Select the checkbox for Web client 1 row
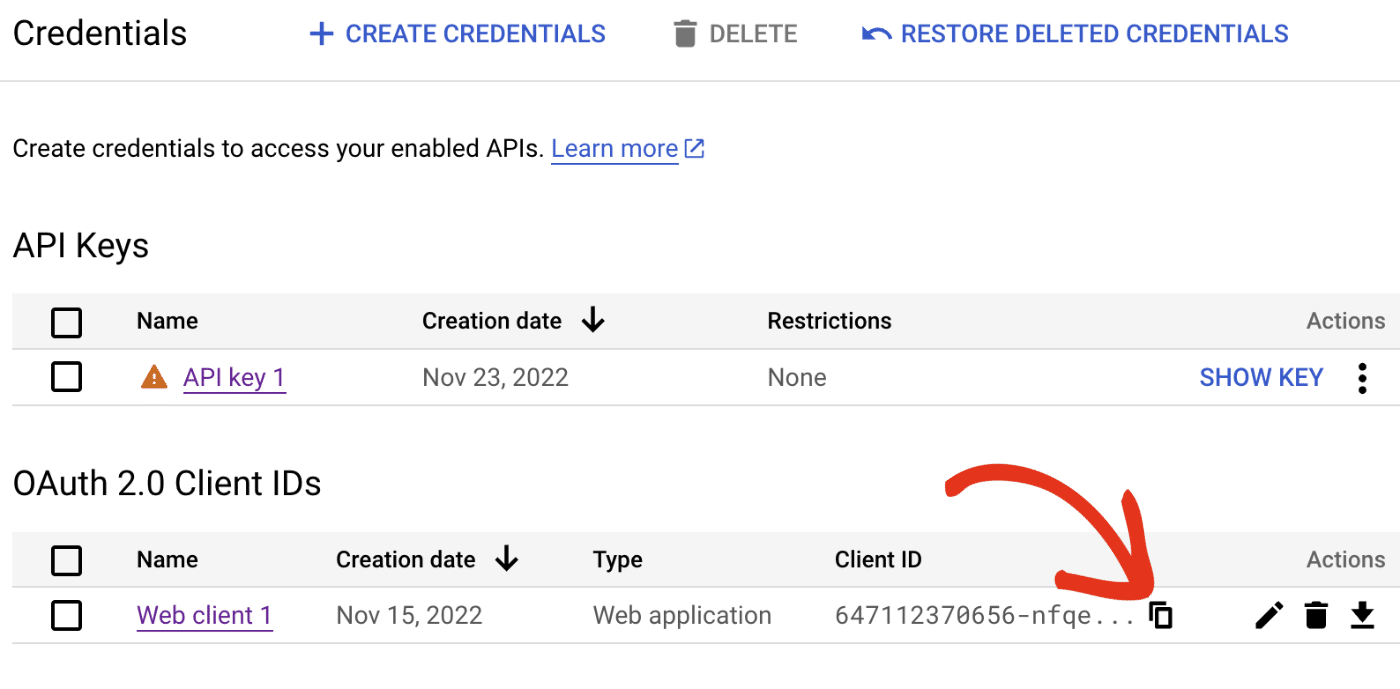1400x689 pixels. (x=66, y=616)
